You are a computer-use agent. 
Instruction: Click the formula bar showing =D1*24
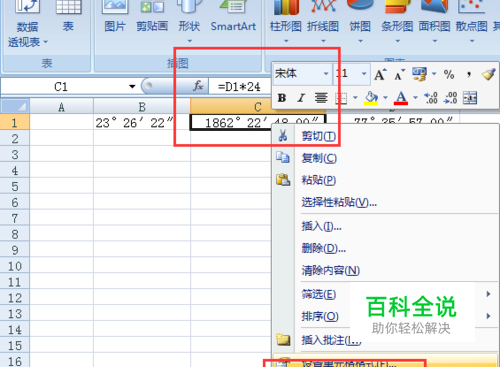coord(239,87)
